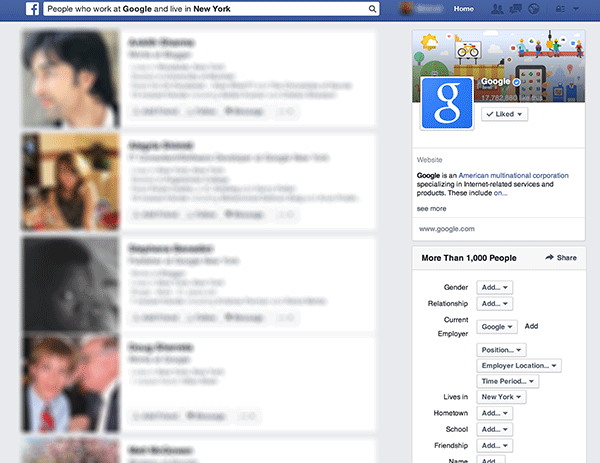This screenshot has height=463, width=600.
Task: Click Google page name on cover
Action: [496, 82]
